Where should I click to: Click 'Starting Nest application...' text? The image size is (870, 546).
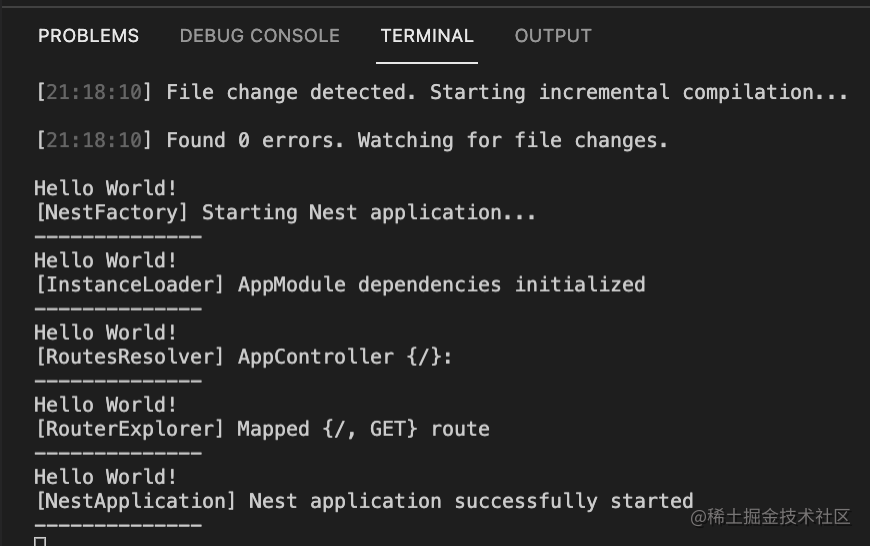click(369, 213)
